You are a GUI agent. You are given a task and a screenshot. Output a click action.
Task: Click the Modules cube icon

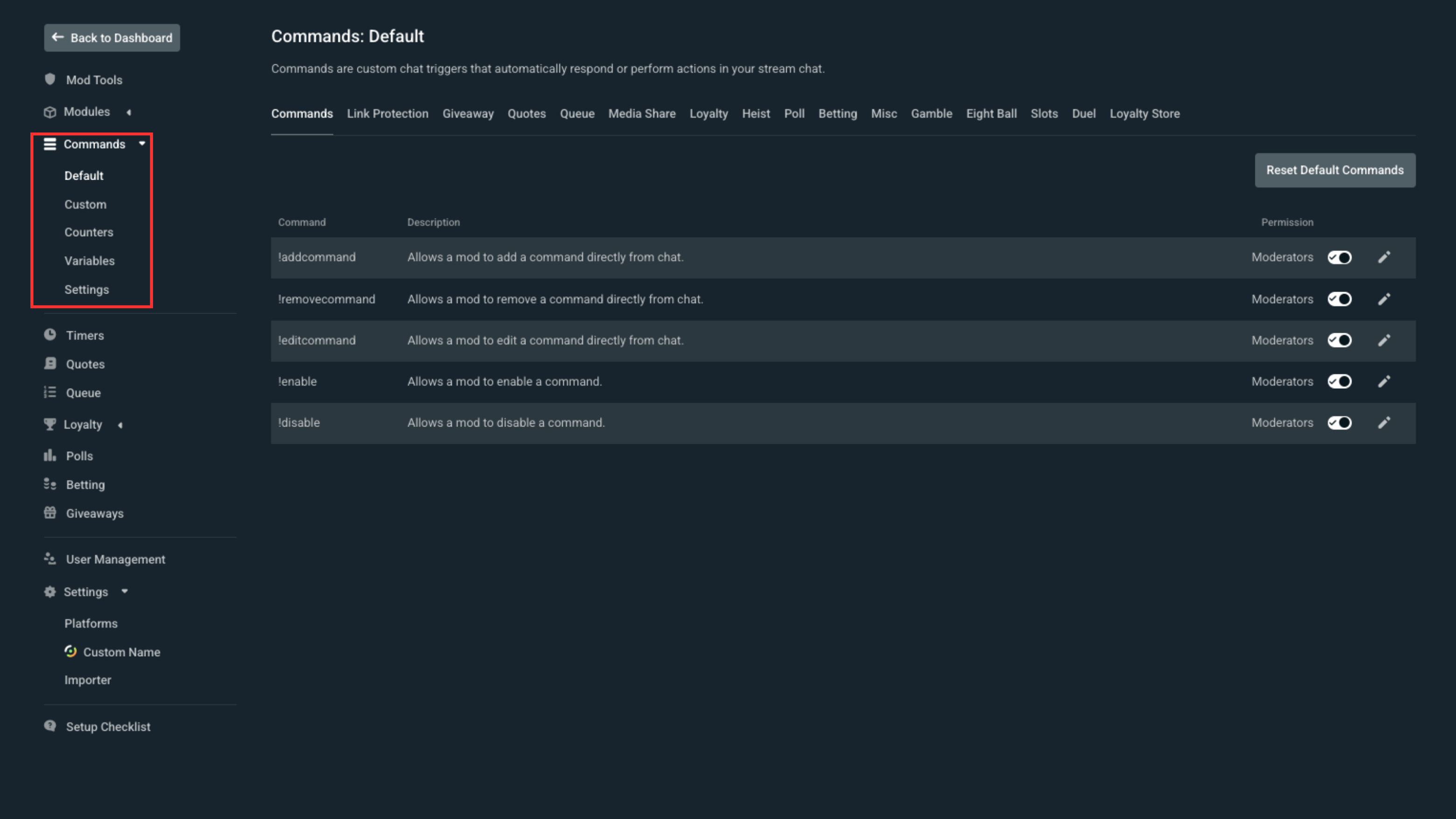click(50, 112)
